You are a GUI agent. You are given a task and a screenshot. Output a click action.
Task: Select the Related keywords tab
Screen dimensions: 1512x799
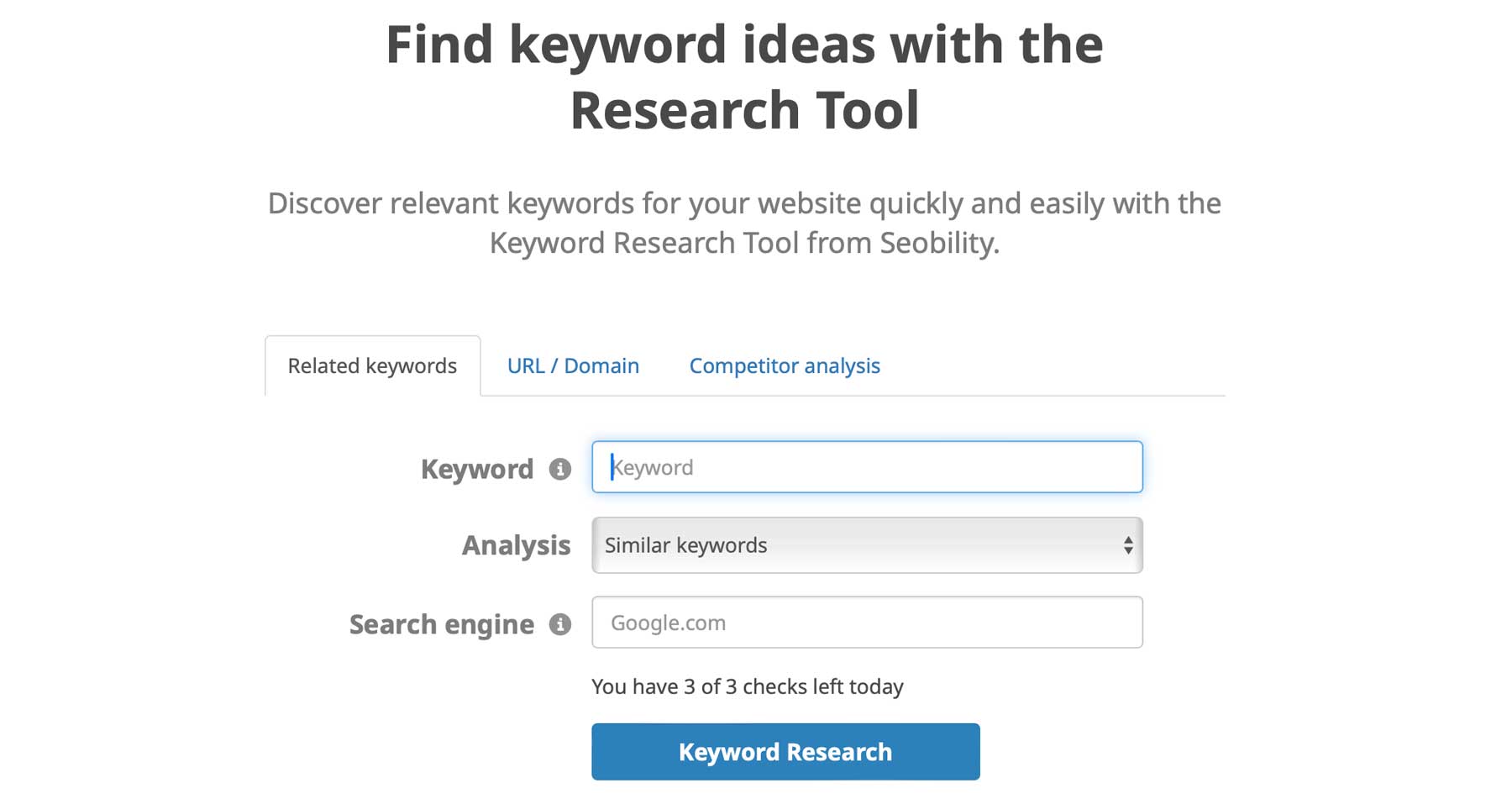372,365
